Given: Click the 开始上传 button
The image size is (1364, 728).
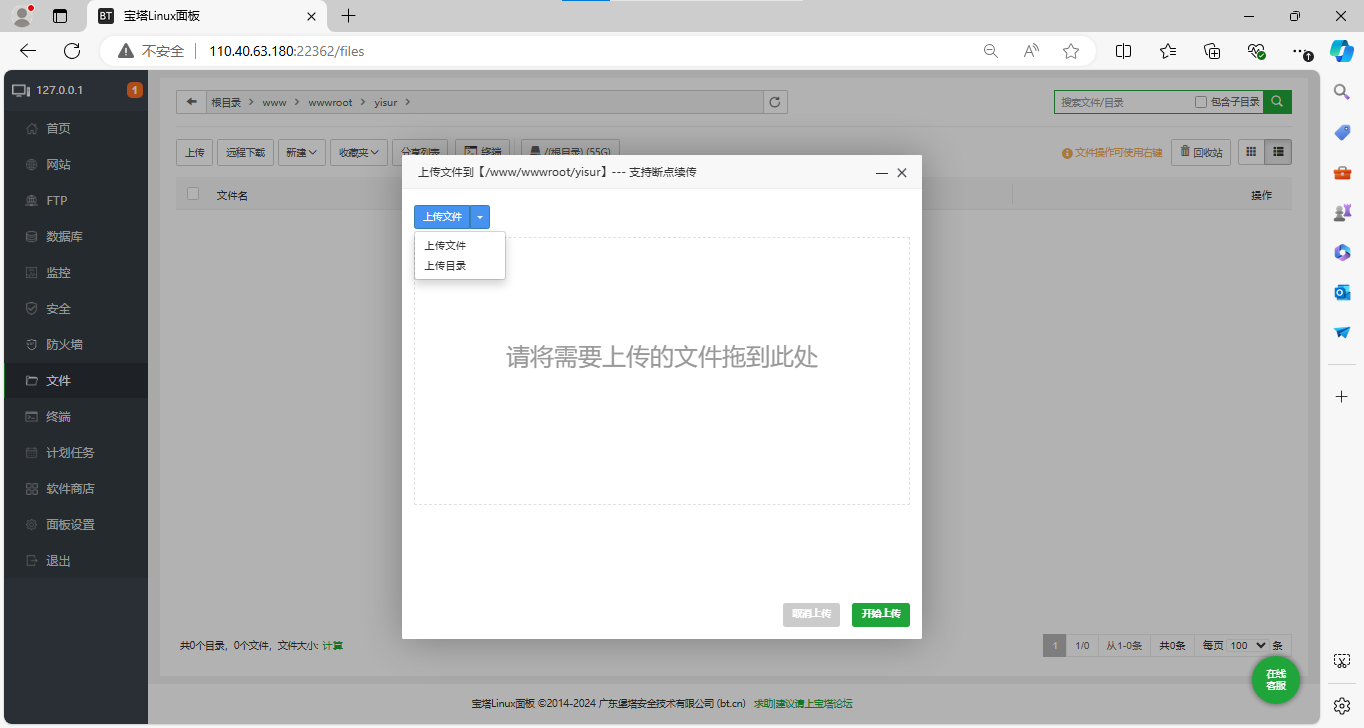Looking at the screenshot, I should 880,615.
